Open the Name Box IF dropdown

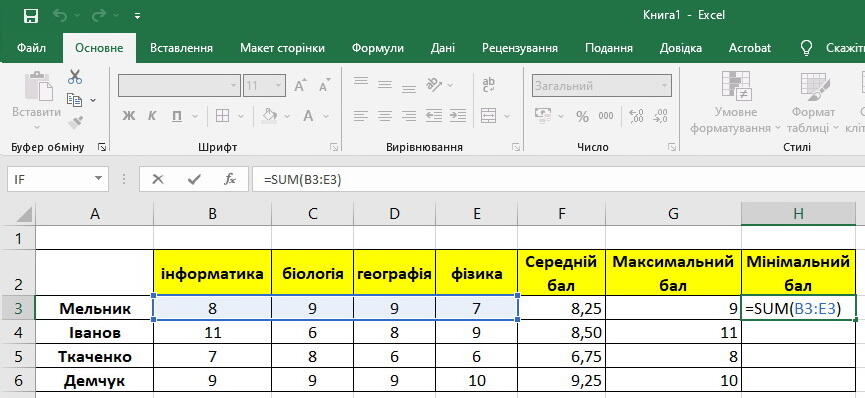point(99,179)
